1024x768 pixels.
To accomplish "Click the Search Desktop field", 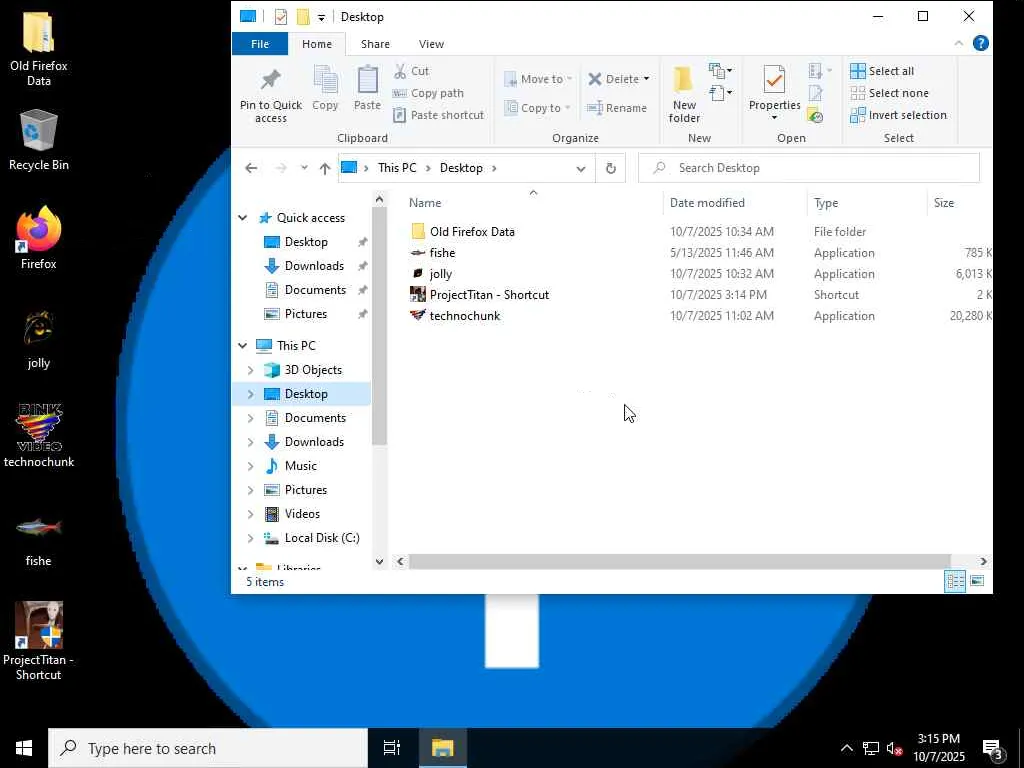I will point(808,168).
